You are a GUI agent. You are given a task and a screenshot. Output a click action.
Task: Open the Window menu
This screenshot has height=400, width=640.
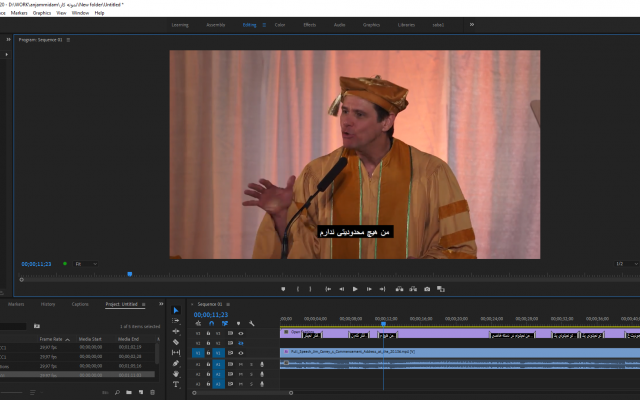[x=80, y=13]
